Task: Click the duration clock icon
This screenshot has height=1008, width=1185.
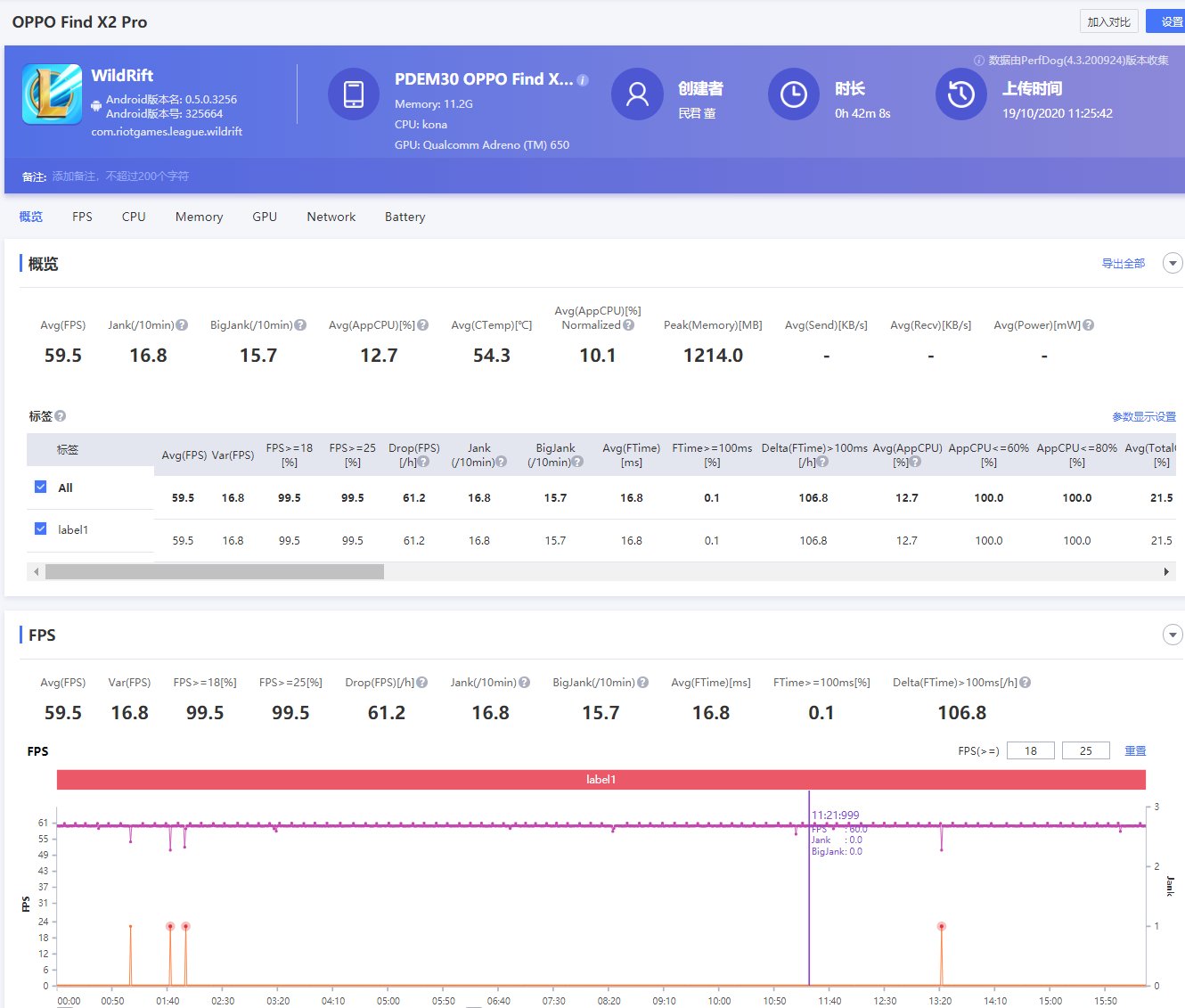Action: [x=794, y=94]
